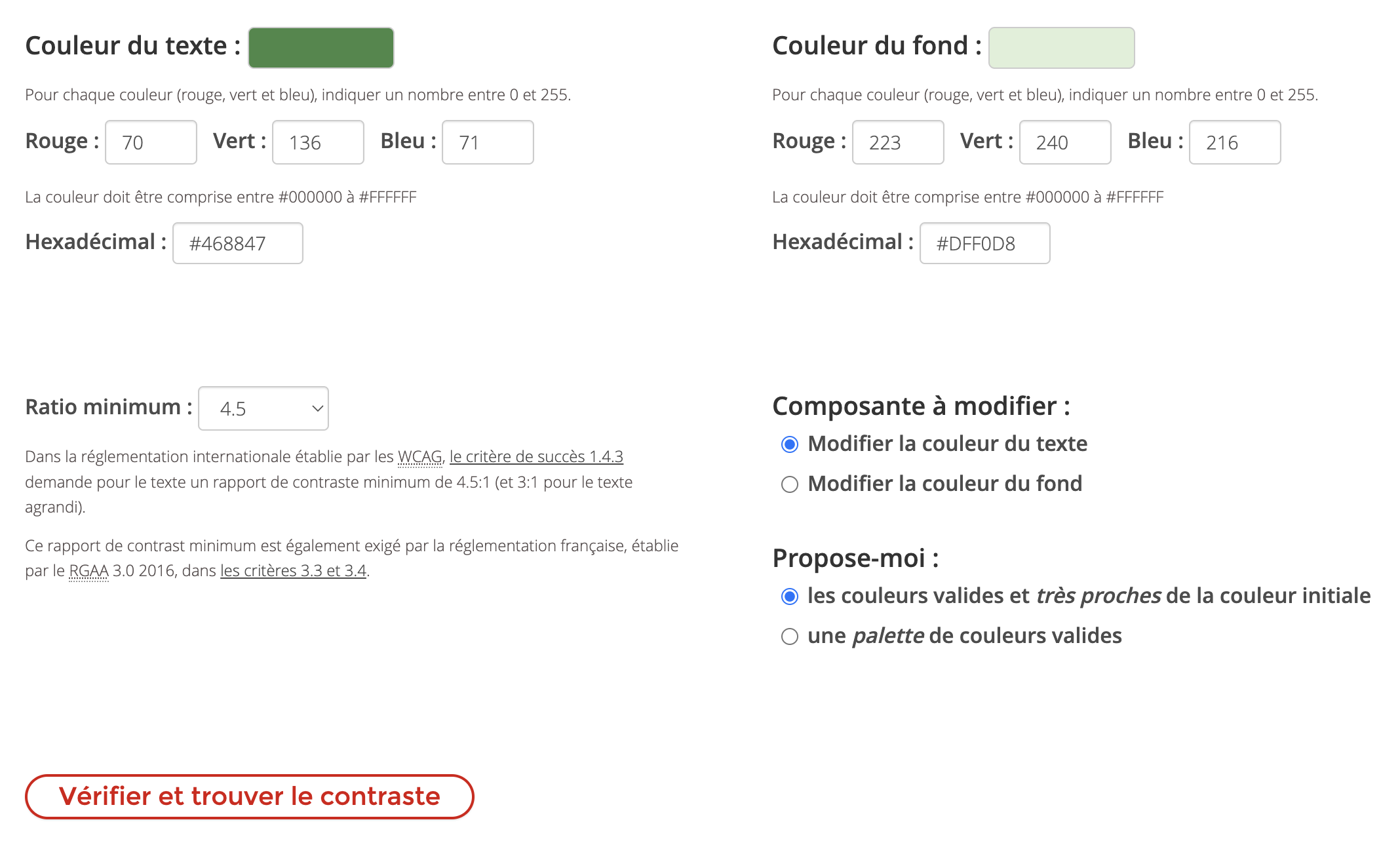Screen dimensions: 1400x860
Task: Click the RGAA abbreviation
Action: tap(88, 571)
